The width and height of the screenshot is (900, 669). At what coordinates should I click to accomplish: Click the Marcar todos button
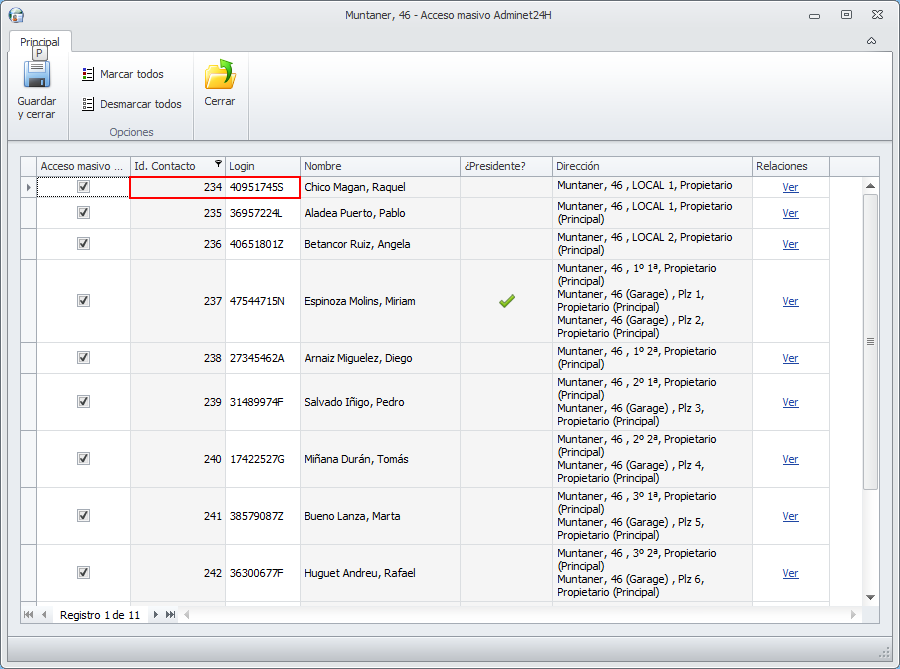pos(123,74)
